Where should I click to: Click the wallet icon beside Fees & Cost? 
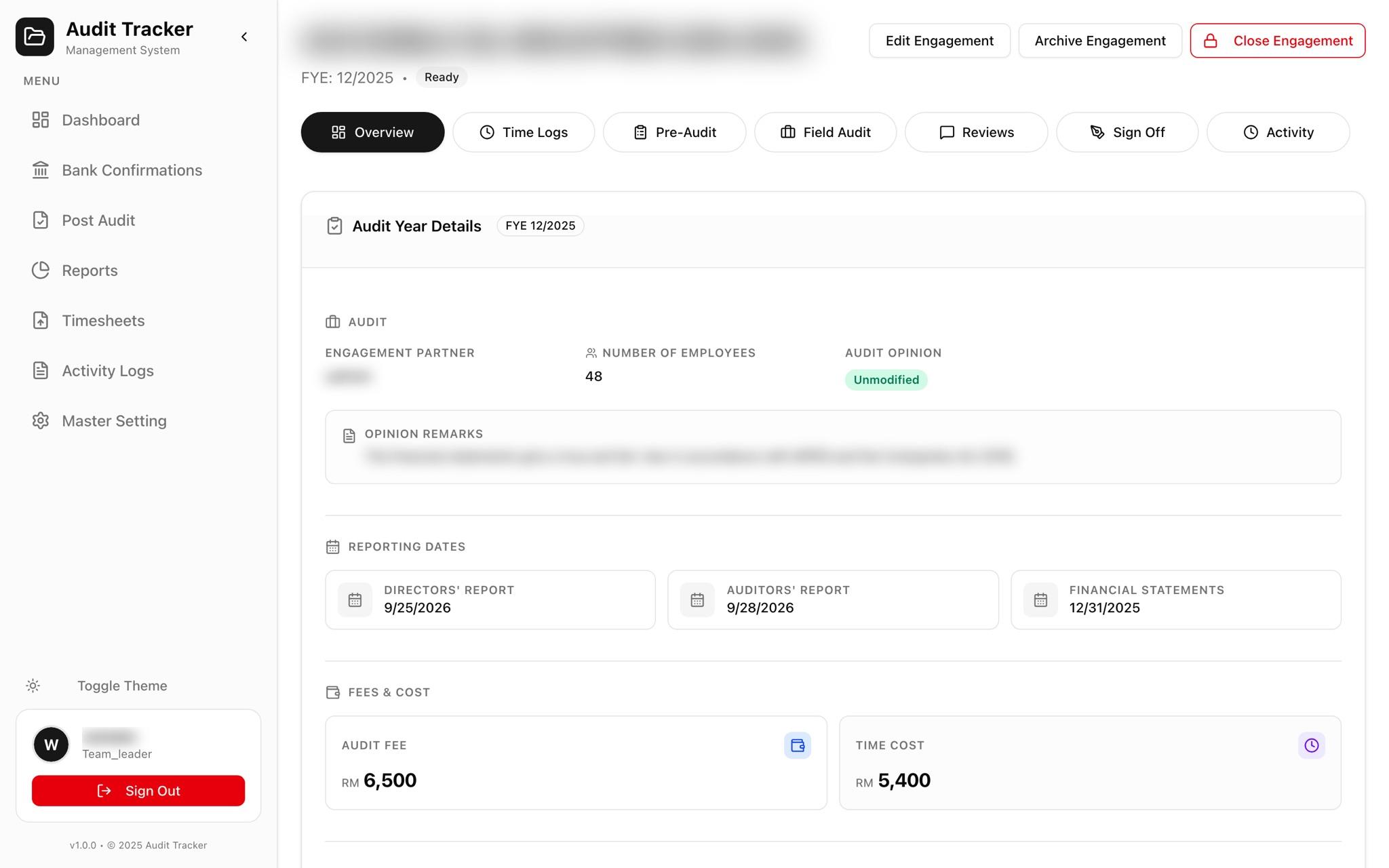[x=332, y=692]
